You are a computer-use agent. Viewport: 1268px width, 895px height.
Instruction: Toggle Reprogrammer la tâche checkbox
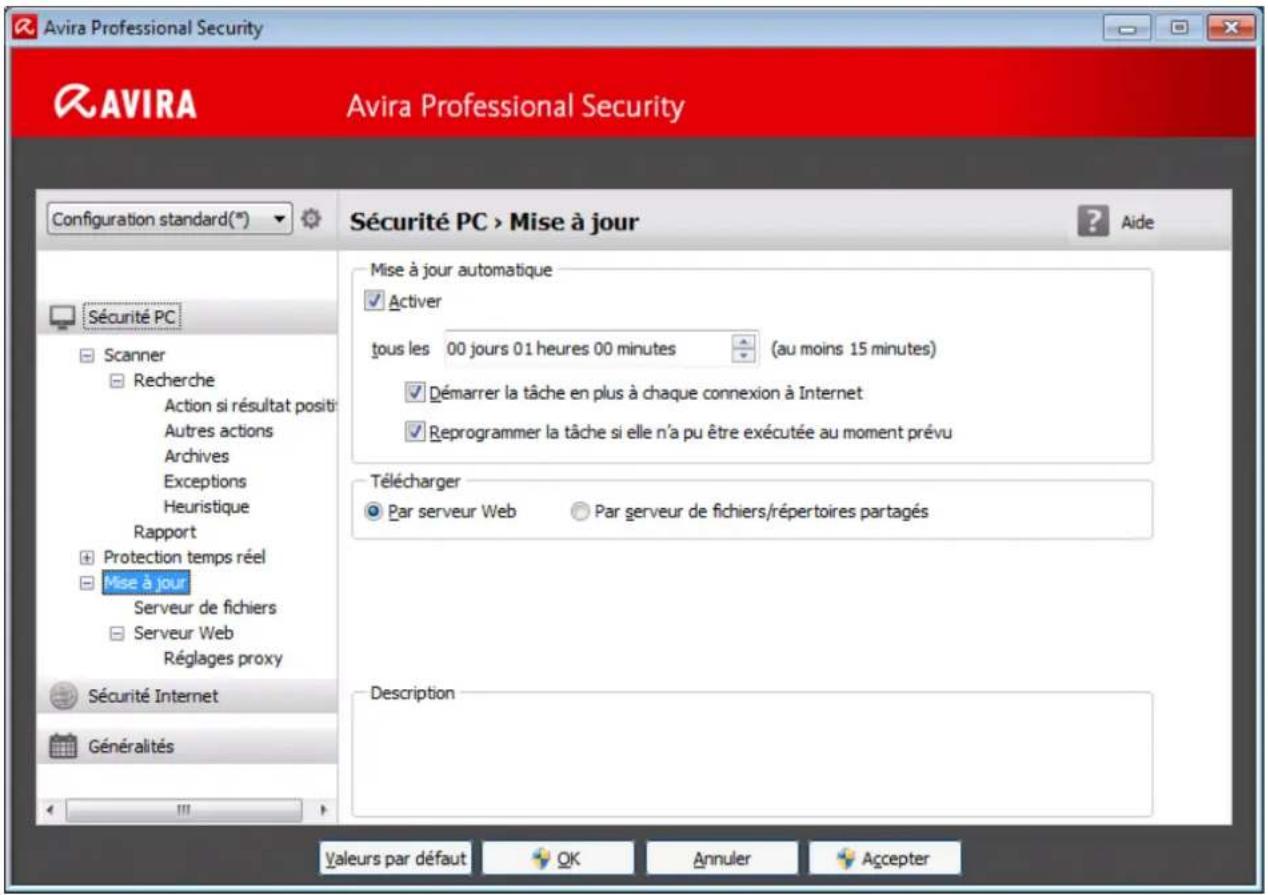point(415,434)
